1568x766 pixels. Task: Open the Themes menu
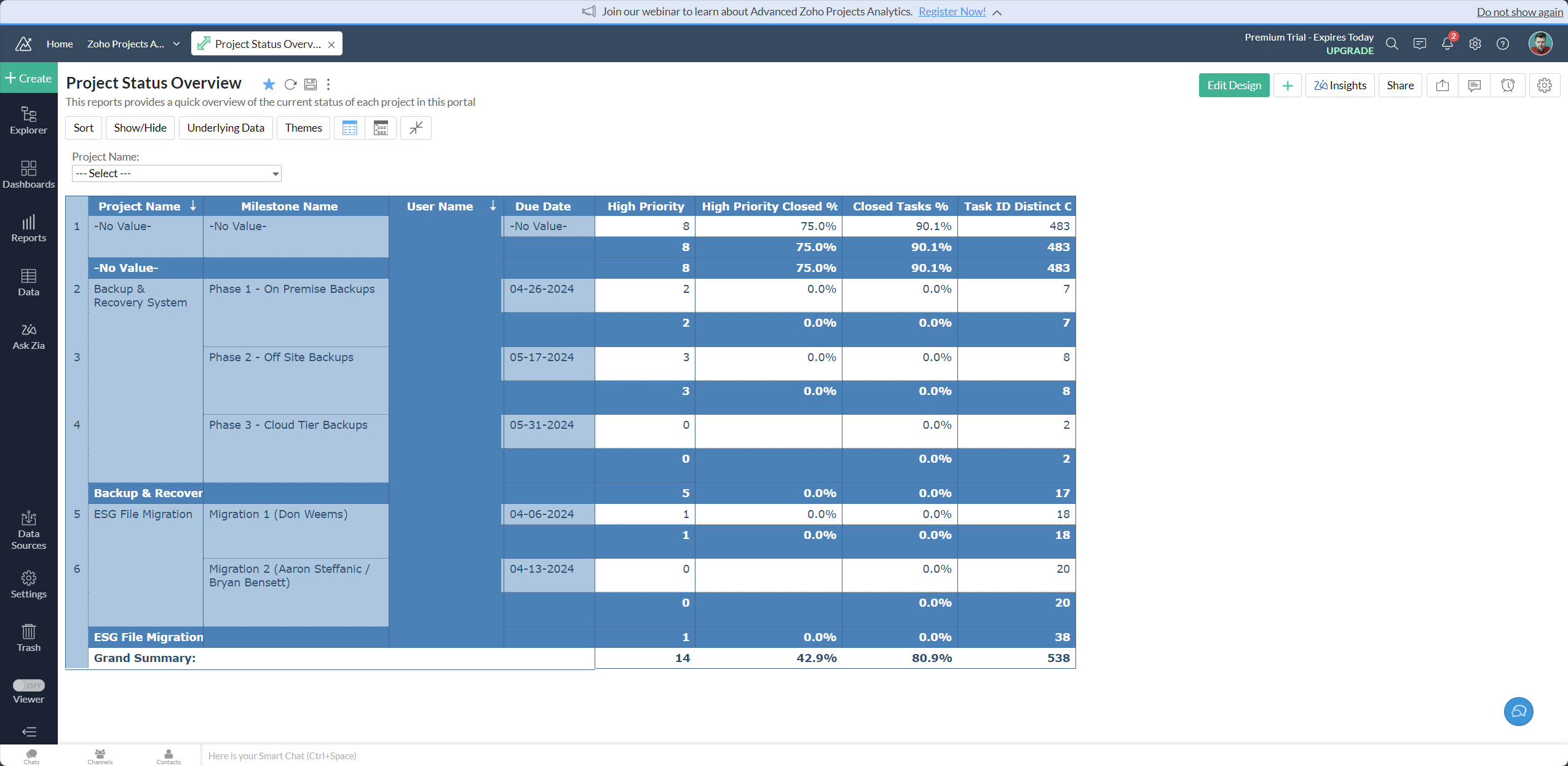303,128
